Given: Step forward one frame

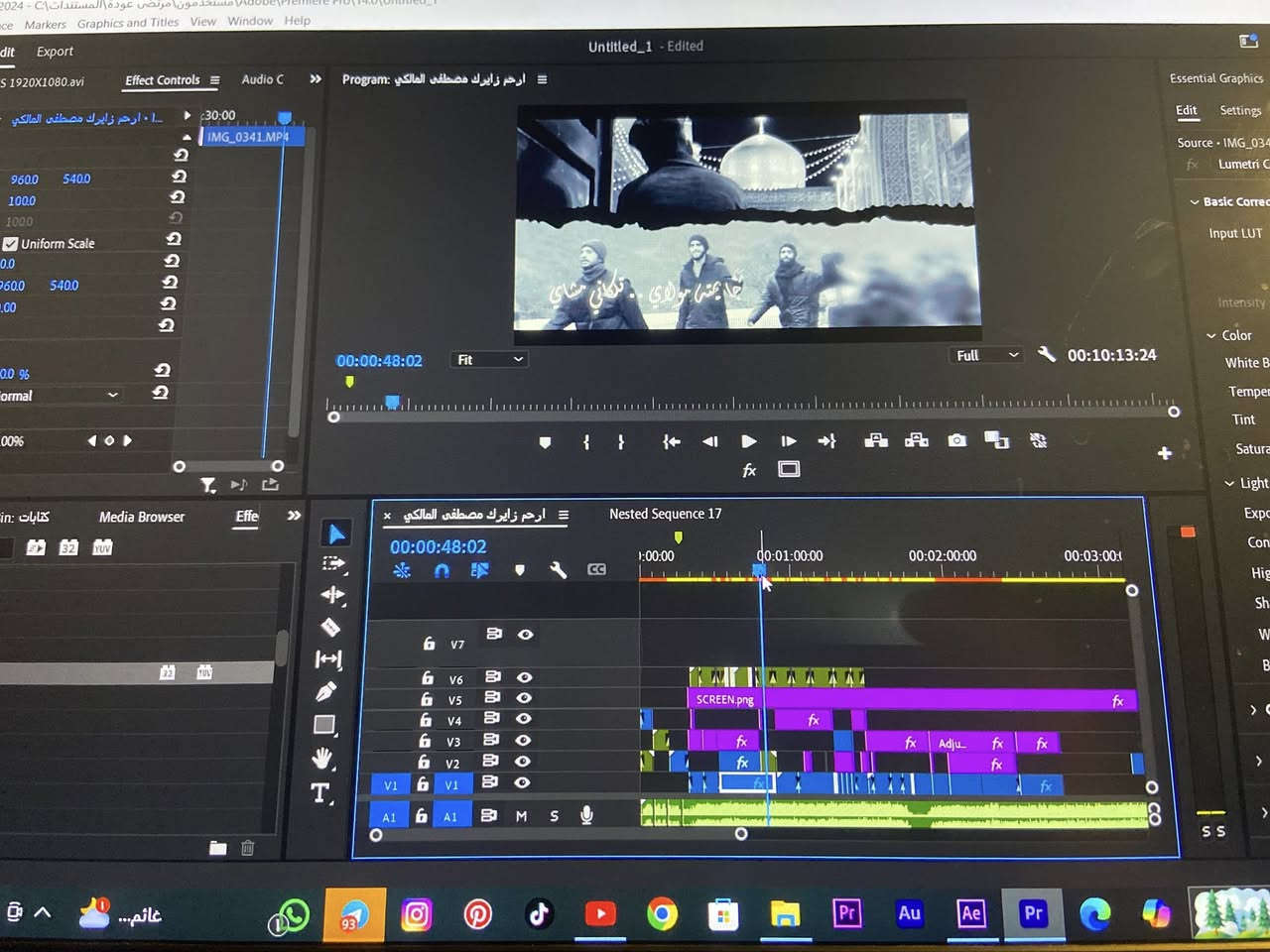Looking at the screenshot, I should [788, 441].
